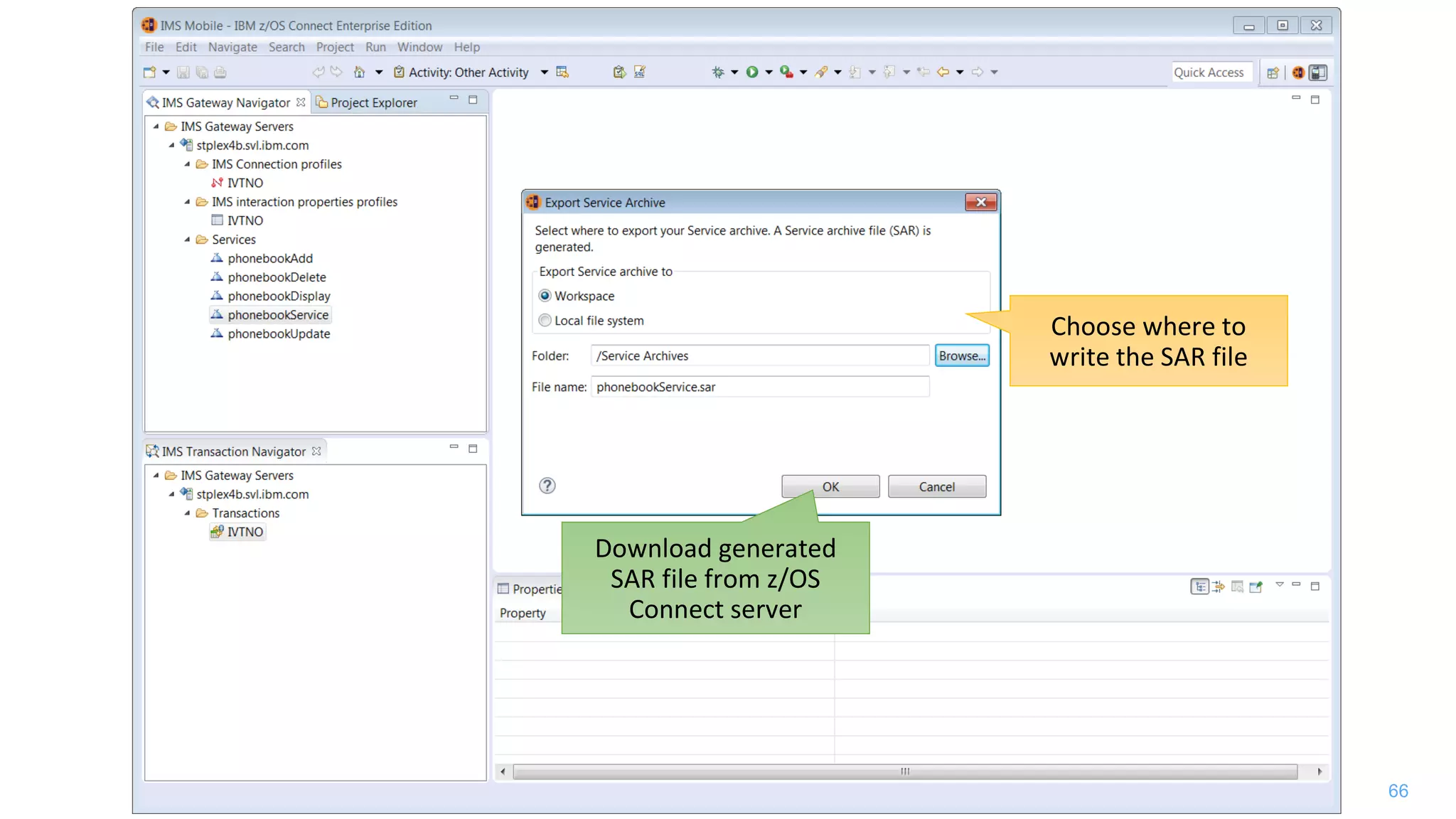Click the Open Perspective icon
1456x819 pixels.
coord(1273,73)
